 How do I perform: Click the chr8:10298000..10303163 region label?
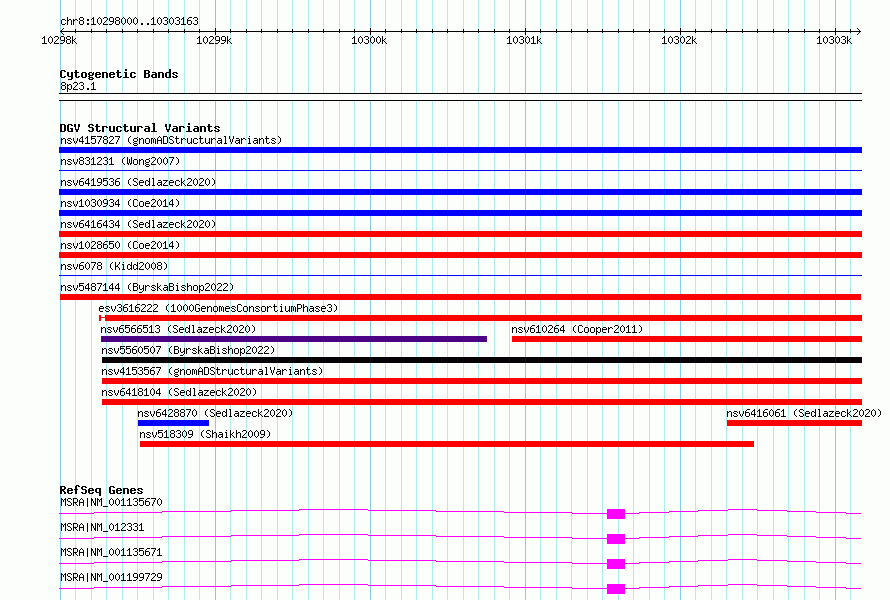(x=129, y=22)
